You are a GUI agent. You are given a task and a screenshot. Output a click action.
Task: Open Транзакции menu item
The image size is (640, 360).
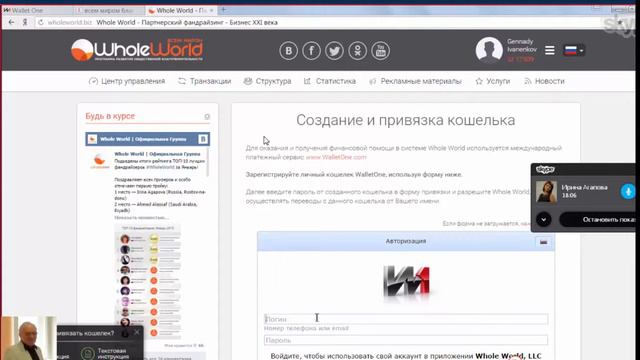(204, 81)
